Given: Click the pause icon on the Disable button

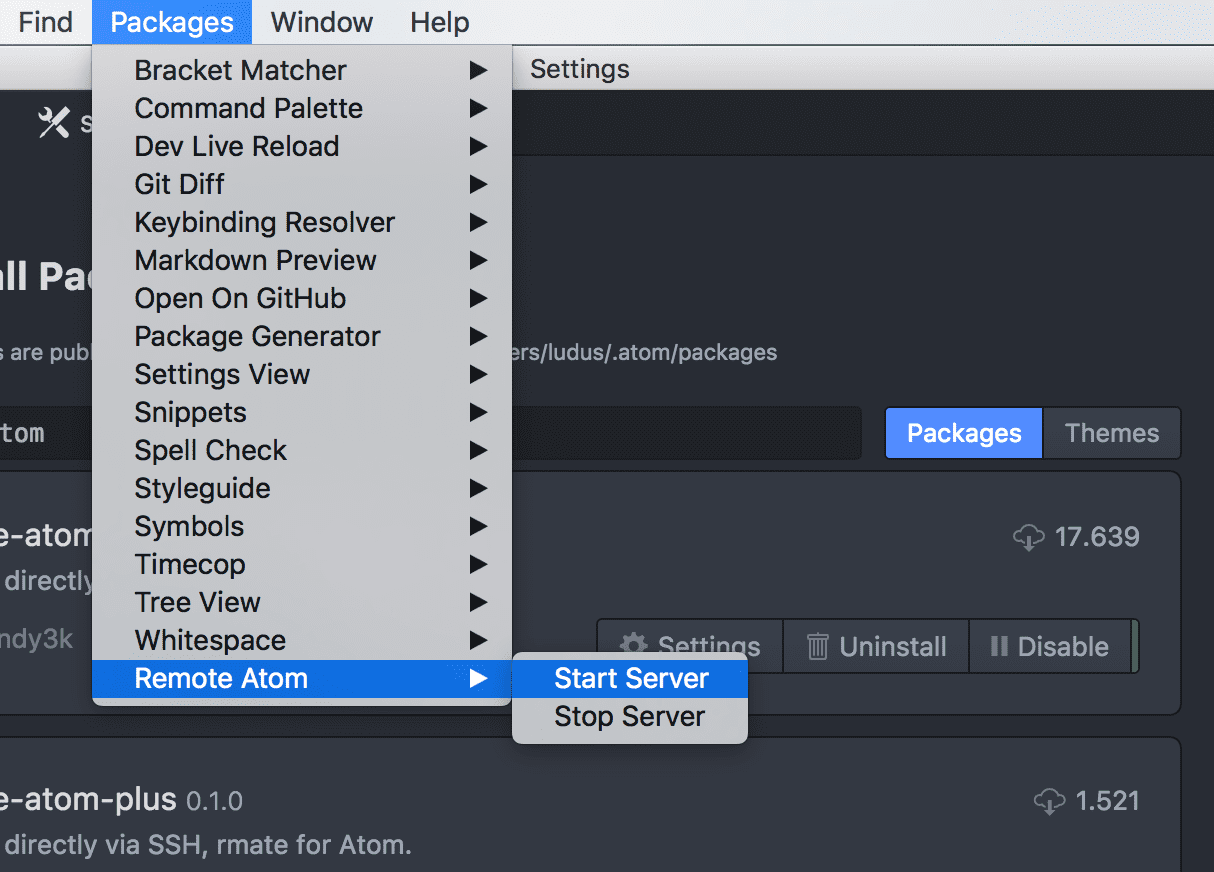Looking at the screenshot, I should tap(998, 647).
